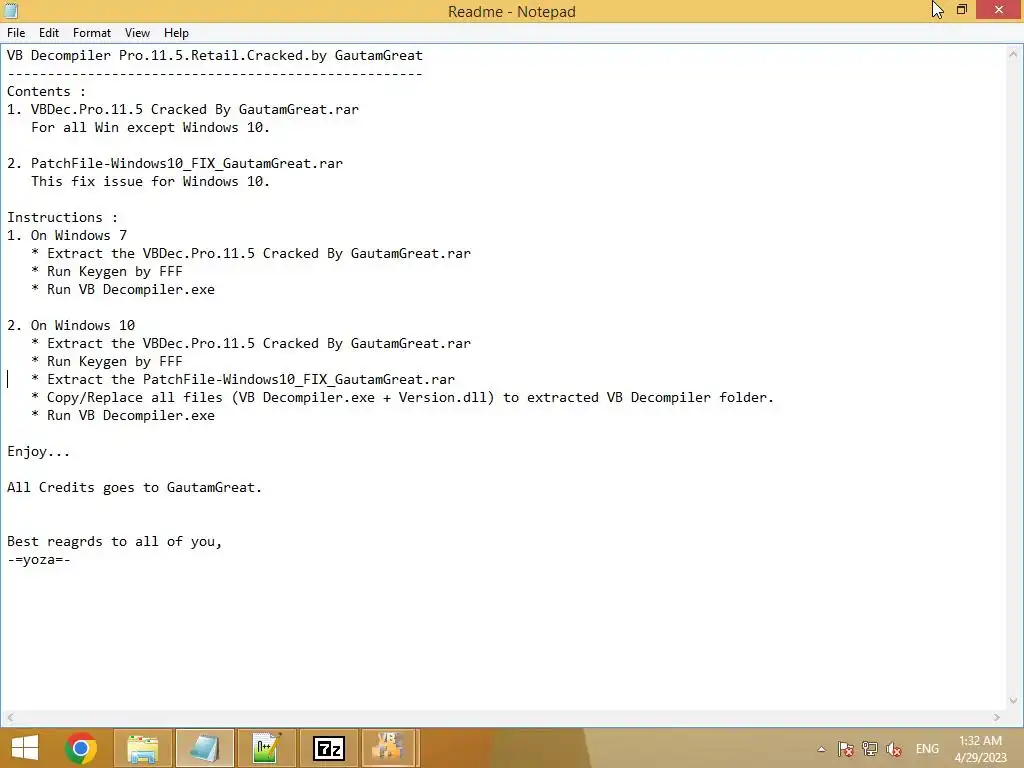Open the View menu
This screenshot has height=768, width=1024.
tap(137, 33)
